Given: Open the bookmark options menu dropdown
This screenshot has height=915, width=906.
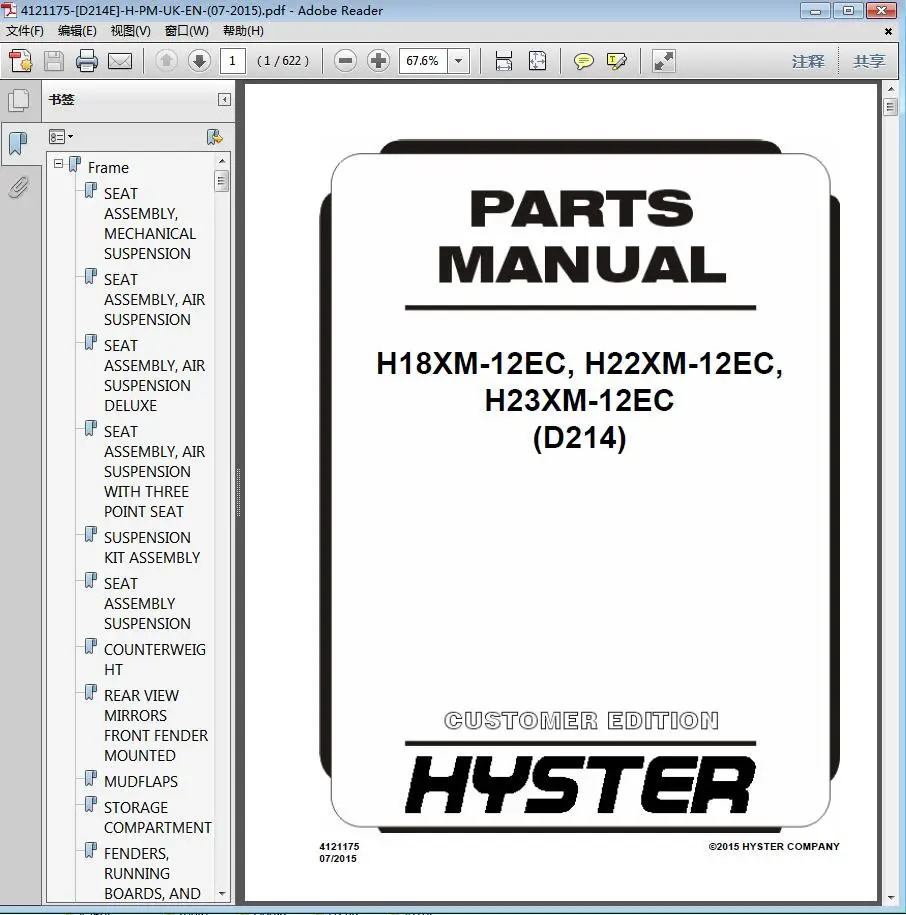Looking at the screenshot, I should click(61, 137).
